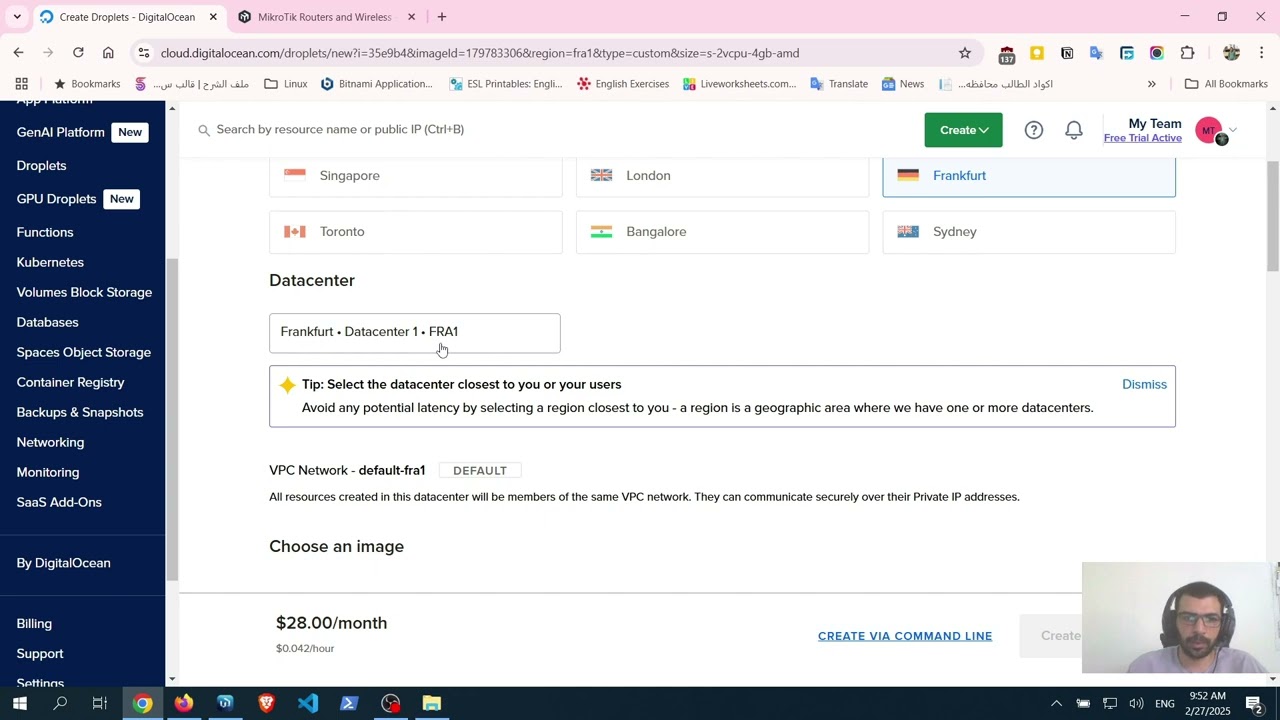Image resolution: width=1280 pixels, height=720 pixels.
Task: Open the help question mark icon
Action: (x=1034, y=130)
